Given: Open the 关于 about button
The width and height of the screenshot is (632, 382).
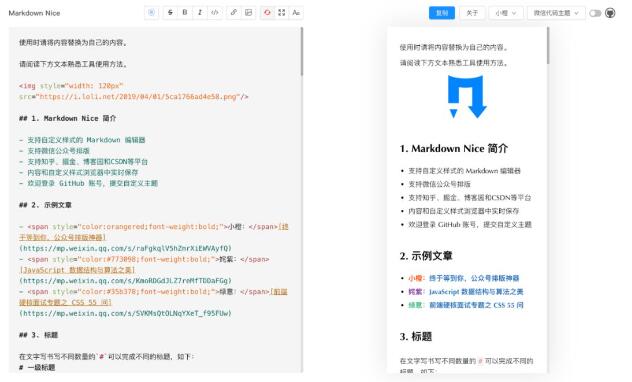Looking at the screenshot, I should coord(472,13).
